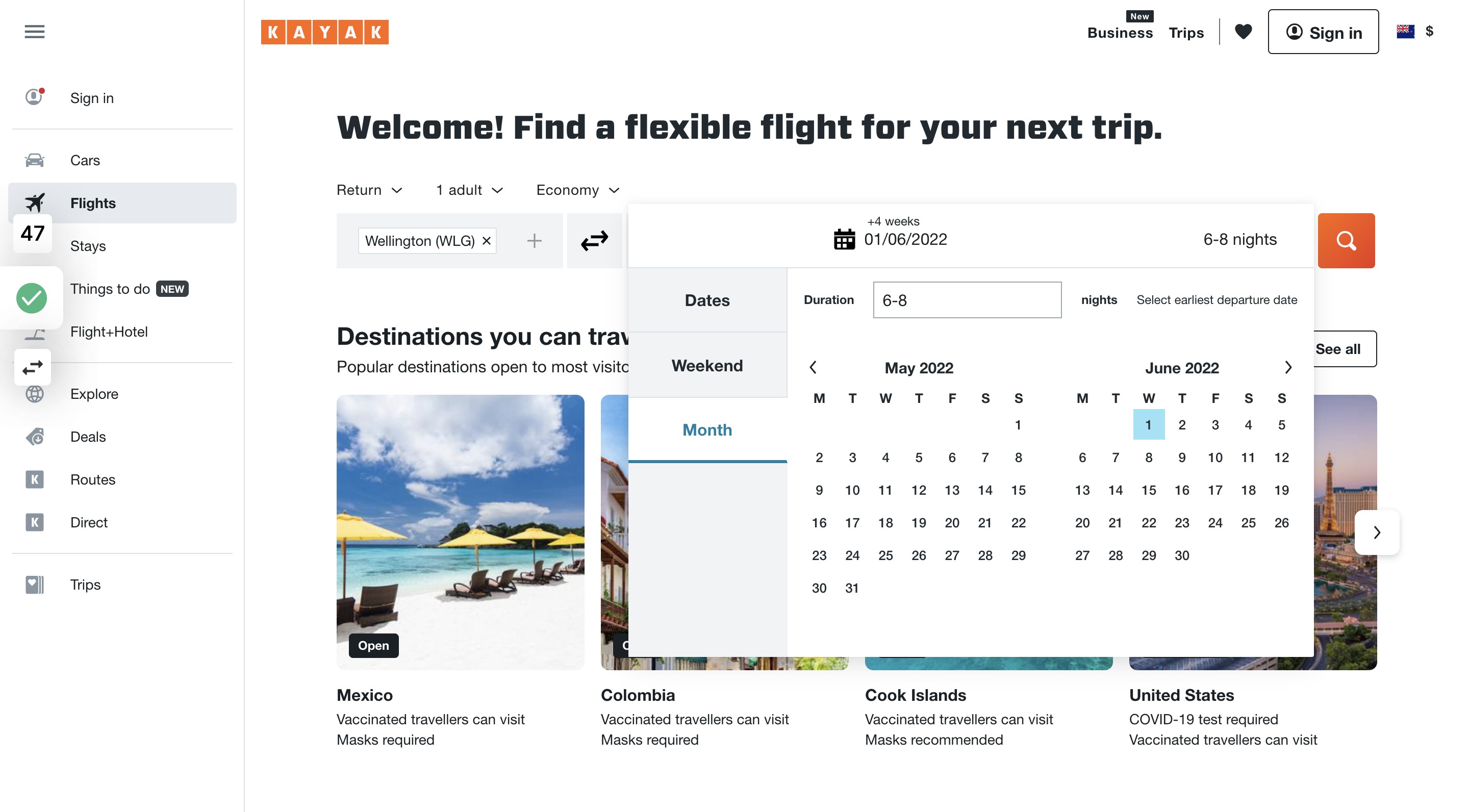Switch to the Weekend tab

[707, 366]
